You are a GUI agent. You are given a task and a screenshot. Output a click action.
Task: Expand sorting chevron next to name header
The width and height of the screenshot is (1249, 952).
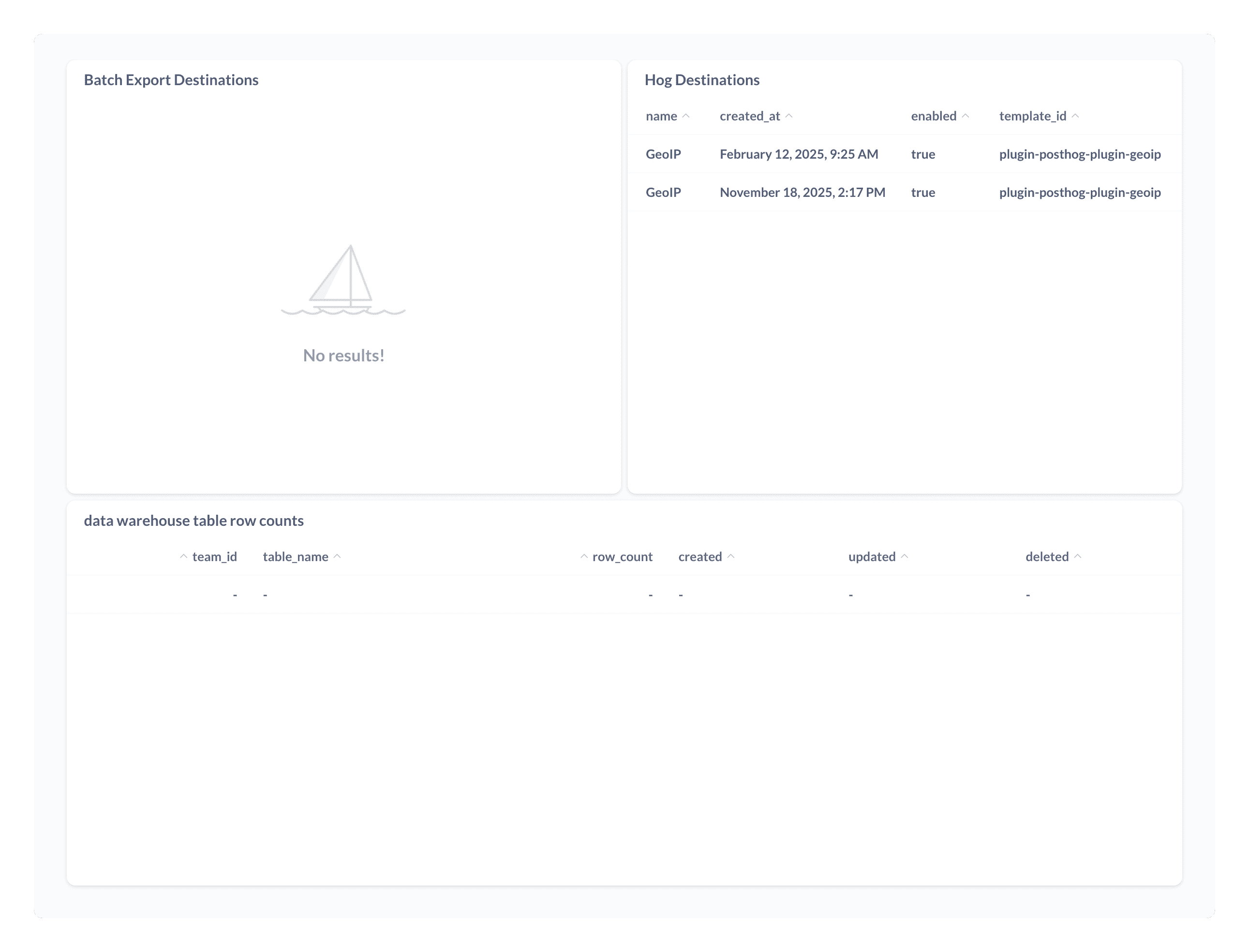point(687,116)
